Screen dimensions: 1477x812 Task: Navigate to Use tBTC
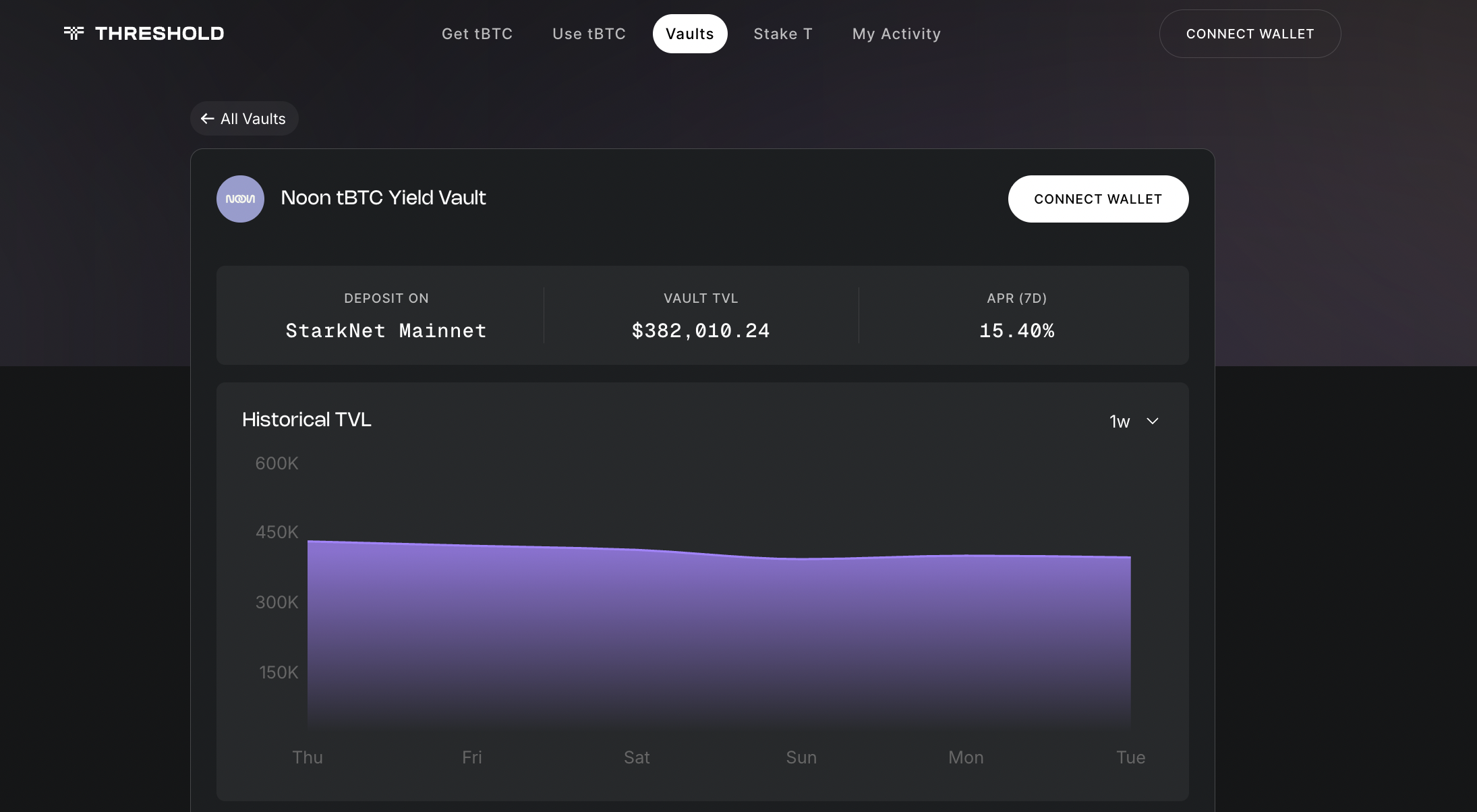589,33
